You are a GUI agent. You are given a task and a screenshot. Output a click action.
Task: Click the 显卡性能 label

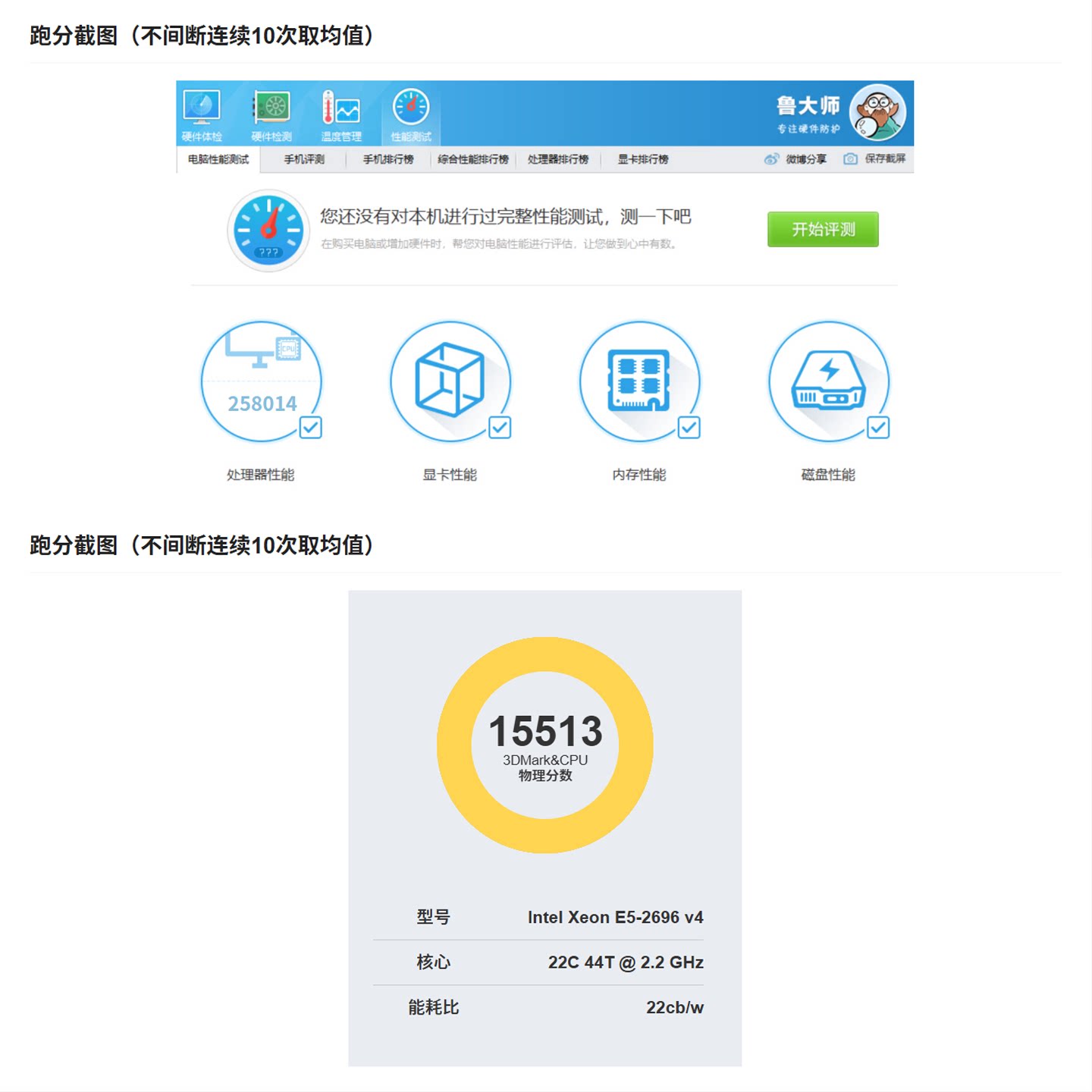point(450,475)
